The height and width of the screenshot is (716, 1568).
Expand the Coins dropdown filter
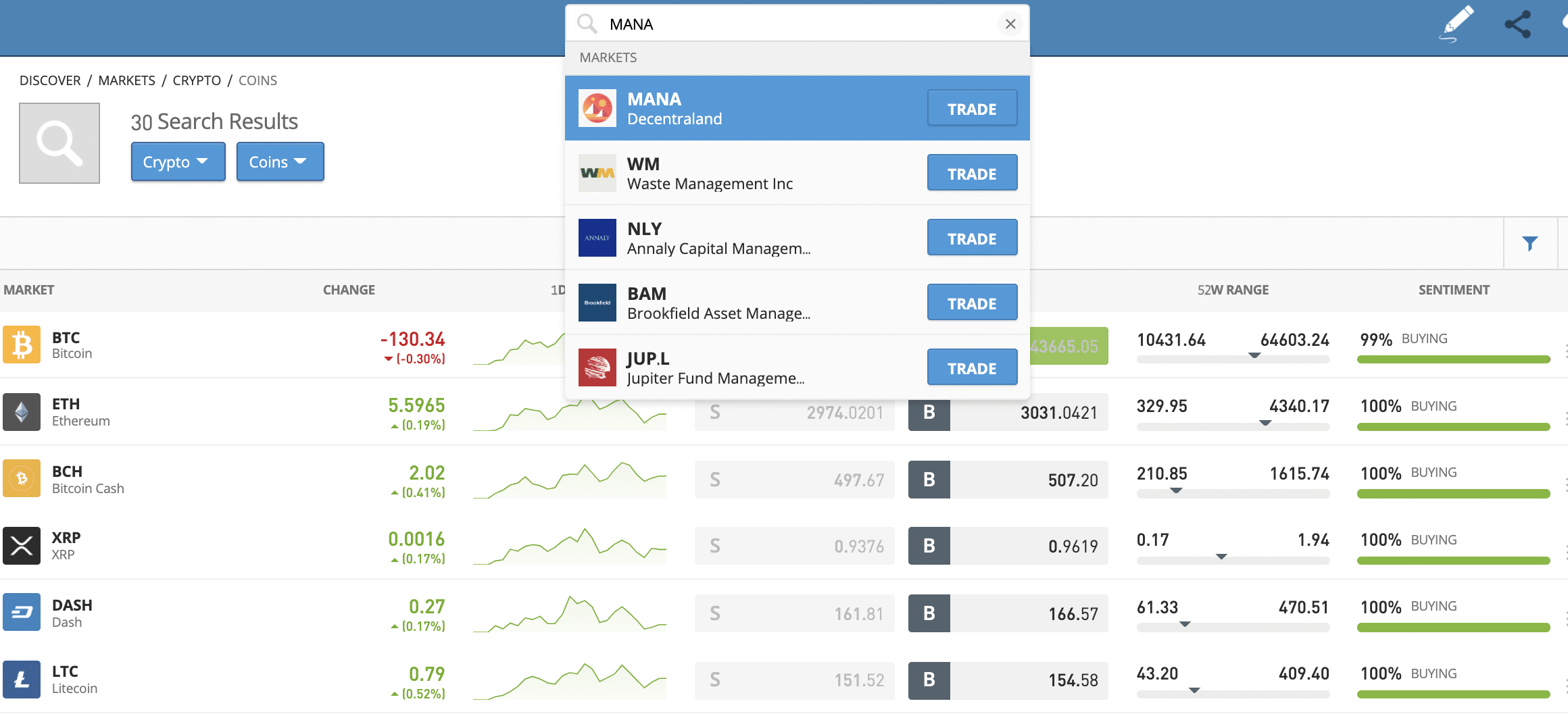[x=280, y=161]
